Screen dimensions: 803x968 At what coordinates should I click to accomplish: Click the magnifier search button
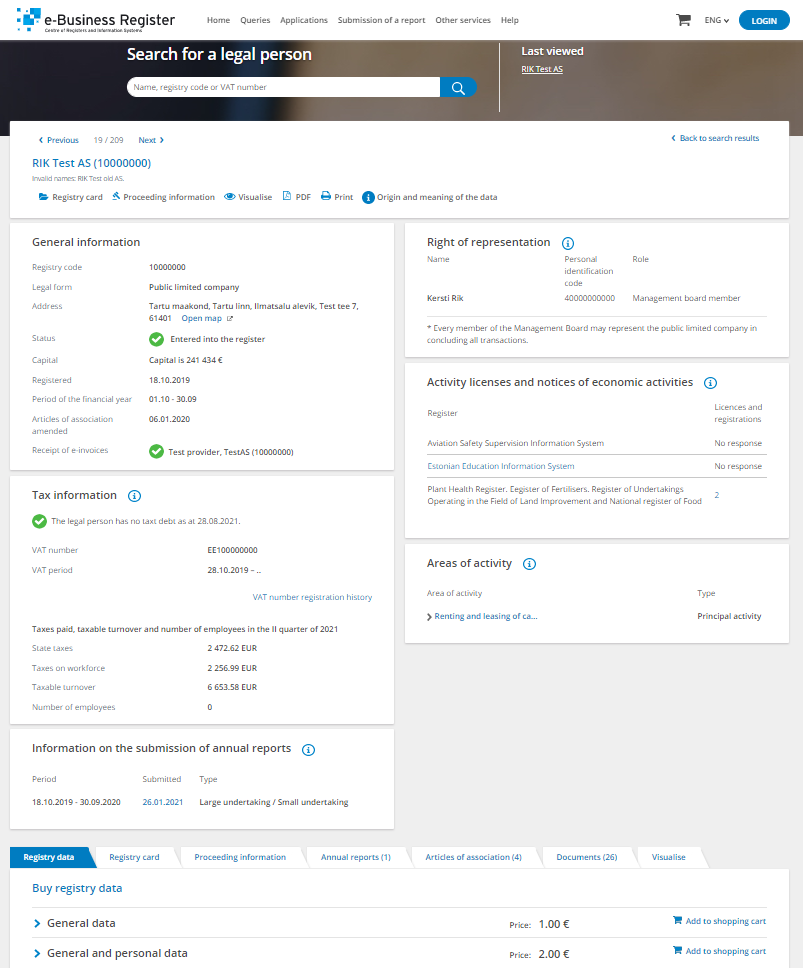(x=458, y=88)
